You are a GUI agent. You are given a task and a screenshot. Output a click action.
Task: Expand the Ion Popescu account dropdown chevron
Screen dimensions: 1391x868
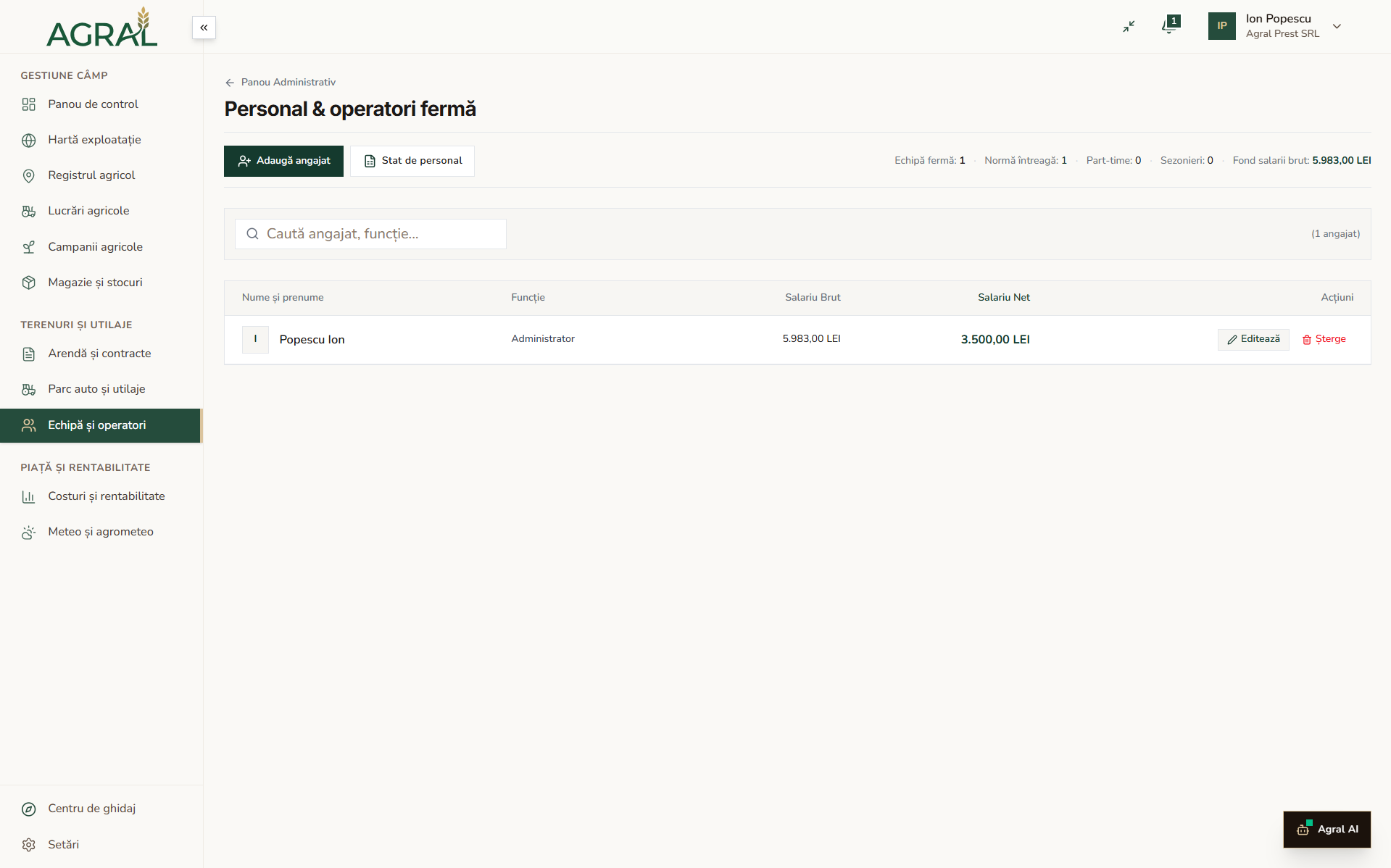(x=1337, y=26)
